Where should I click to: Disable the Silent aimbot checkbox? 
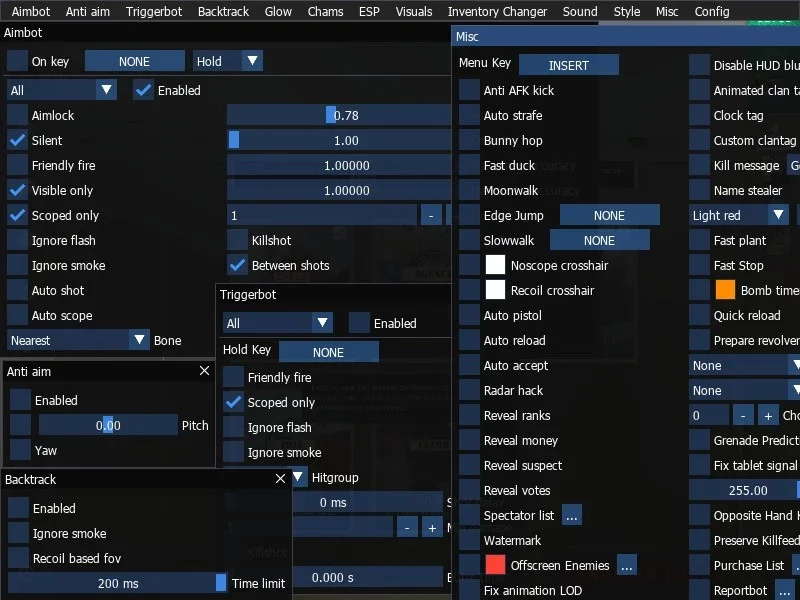[x=17, y=140]
